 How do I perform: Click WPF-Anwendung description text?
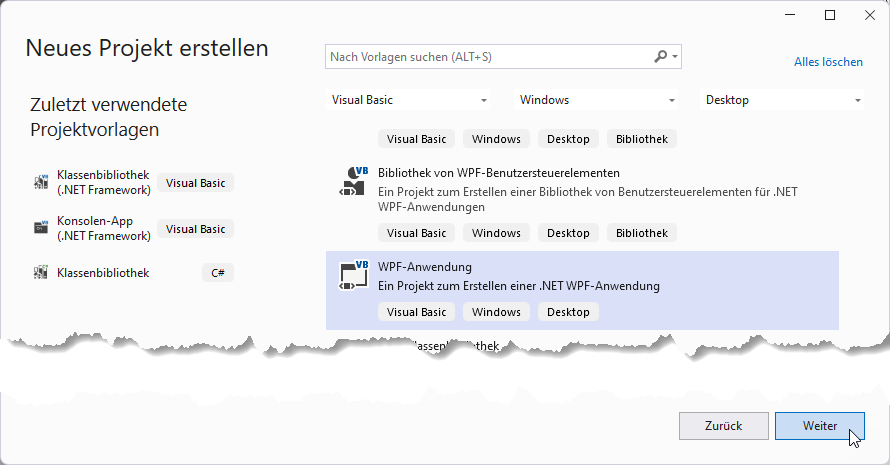click(x=519, y=286)
